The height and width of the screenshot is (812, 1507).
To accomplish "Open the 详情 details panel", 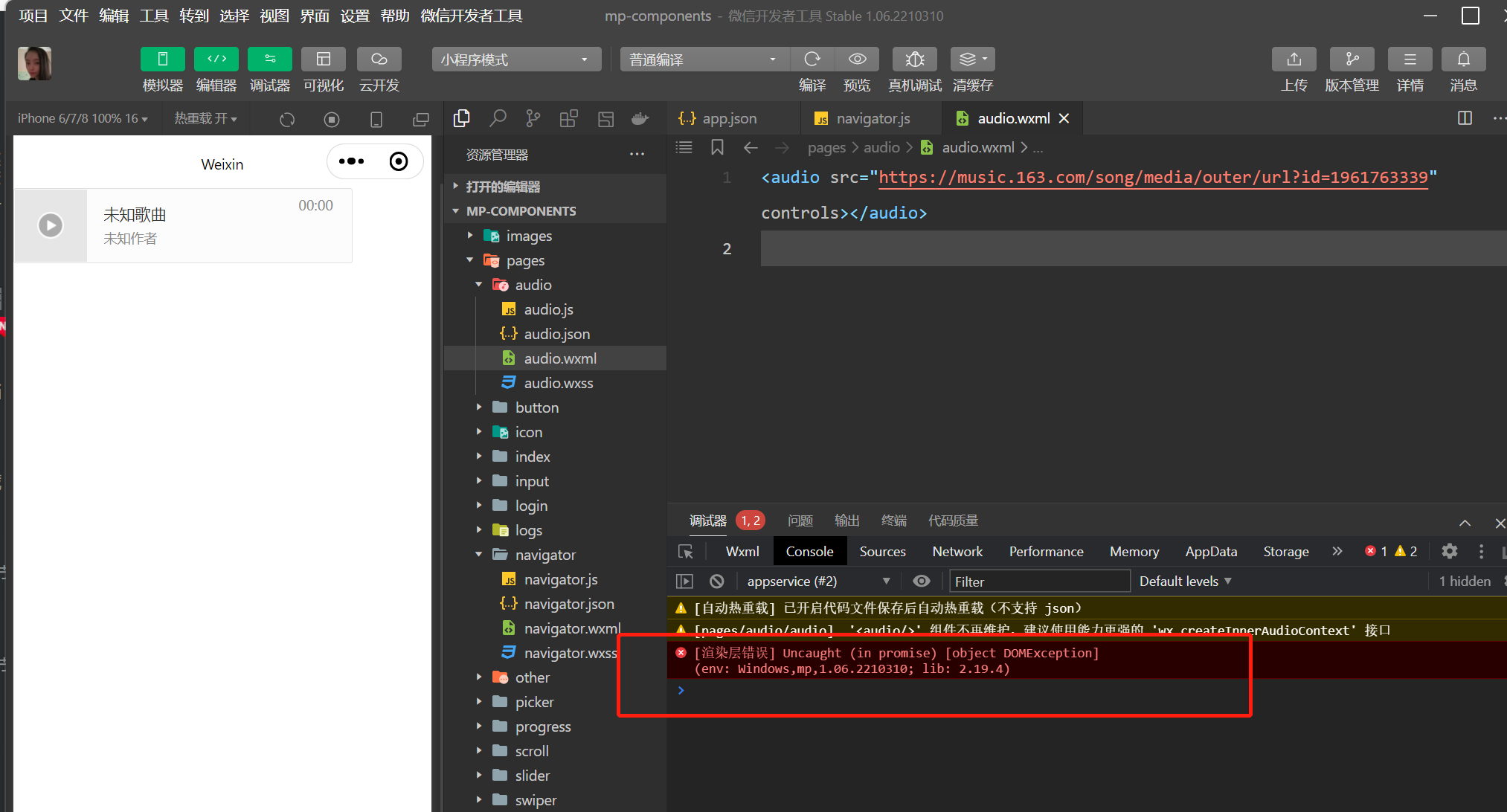I will [1410, 59].
